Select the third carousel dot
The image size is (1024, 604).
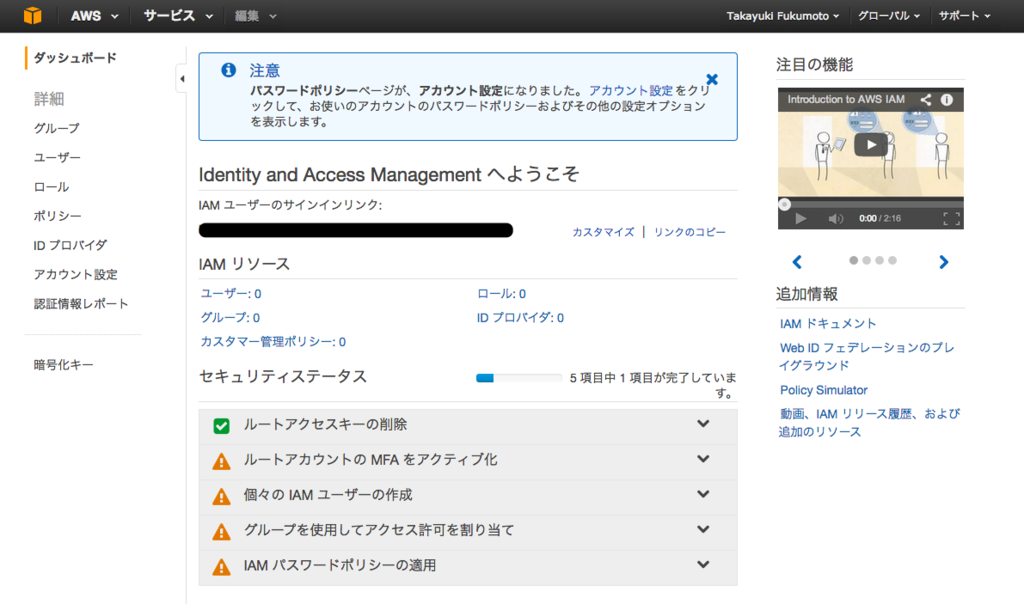[880, 260]
